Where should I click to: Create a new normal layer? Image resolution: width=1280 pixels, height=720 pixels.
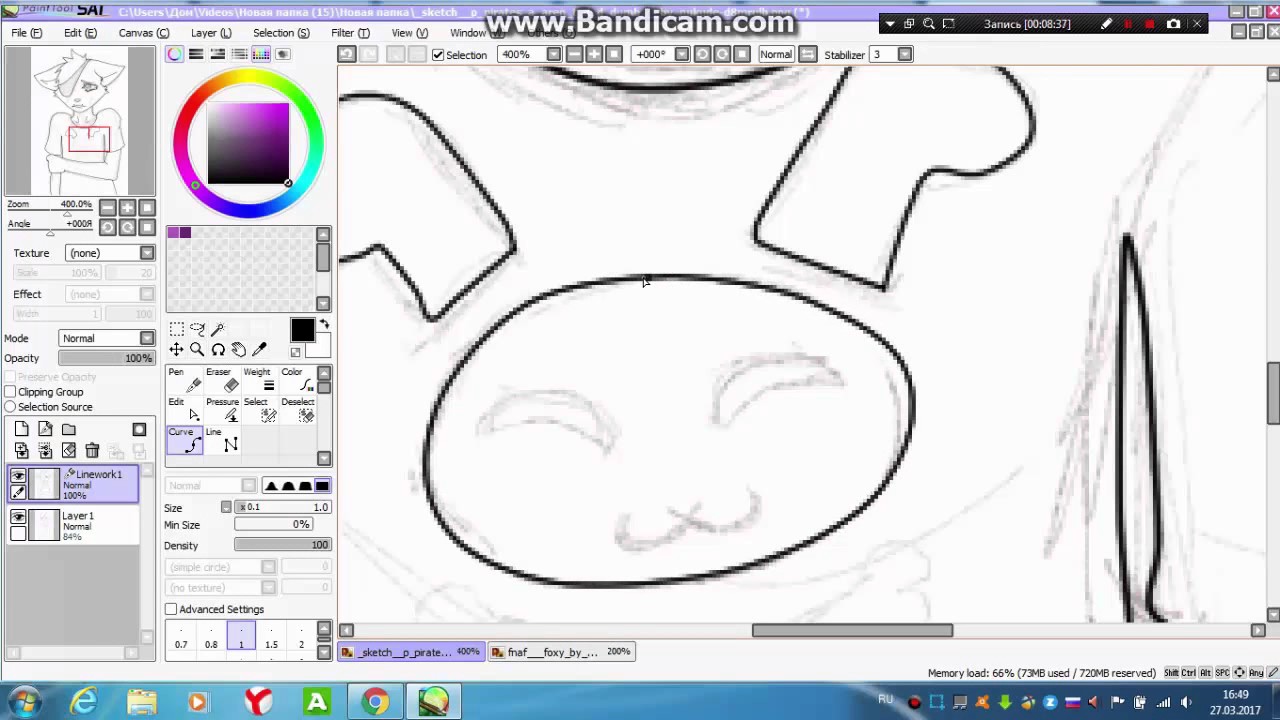point(22,429)
